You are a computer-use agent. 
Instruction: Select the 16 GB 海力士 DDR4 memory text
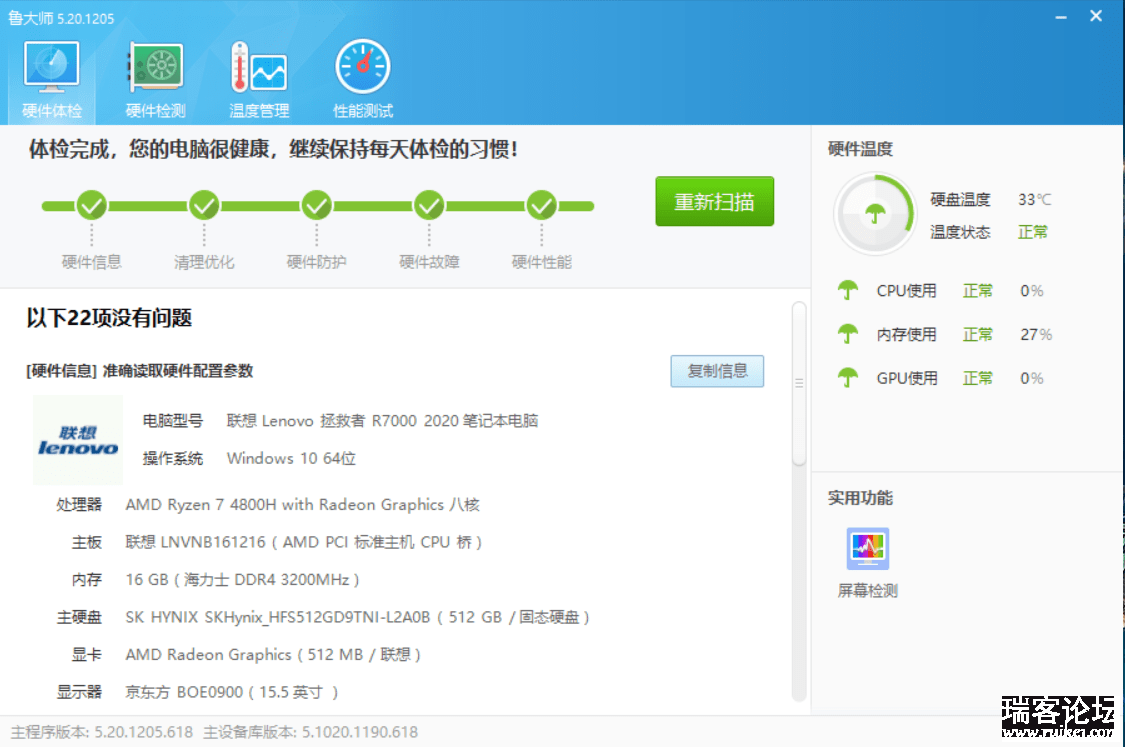[243, 579]
